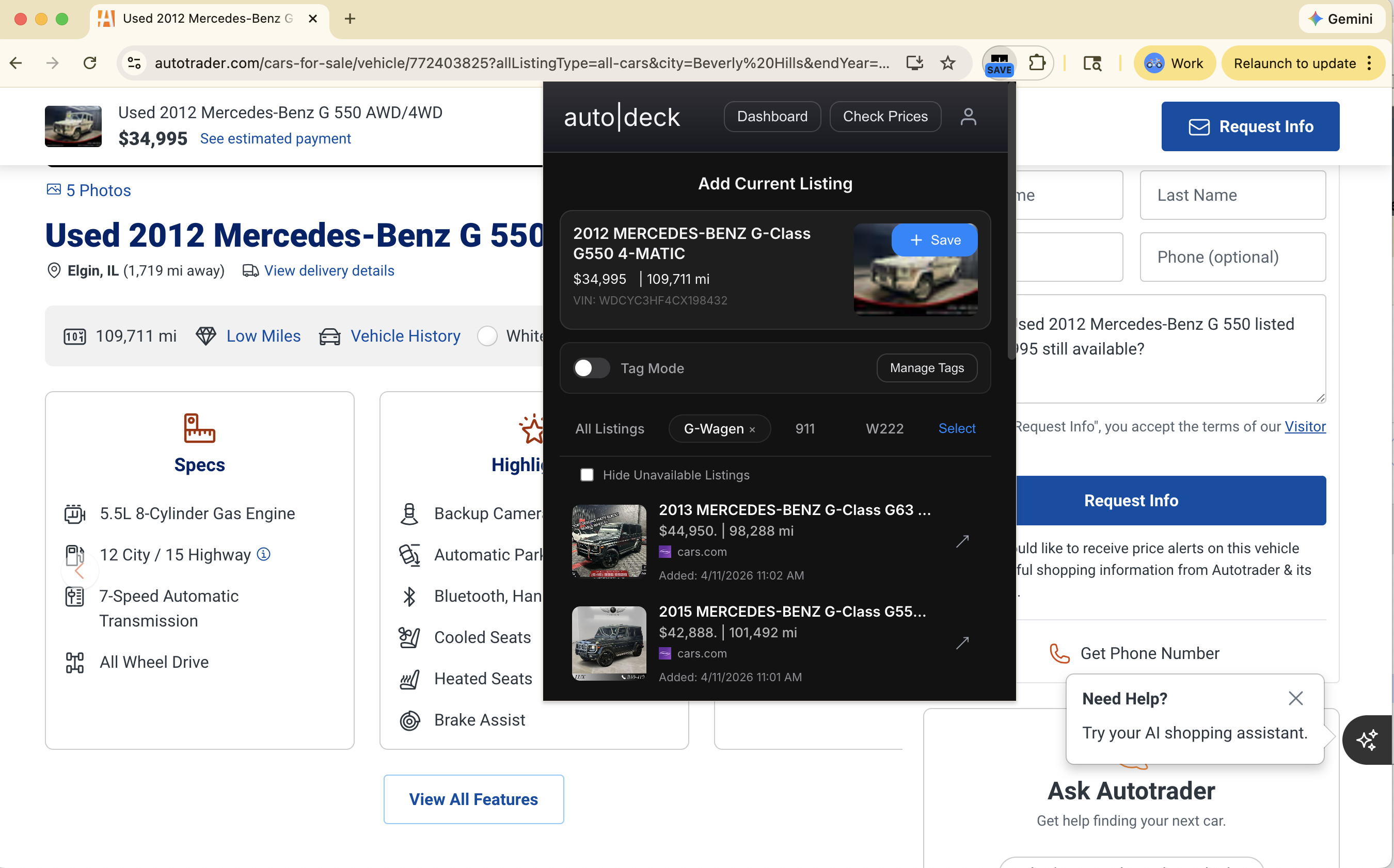Open the external link arrow on 2013 G63 listing
The height and width of the screenshot is (868, 1394).
pos(963,540)
